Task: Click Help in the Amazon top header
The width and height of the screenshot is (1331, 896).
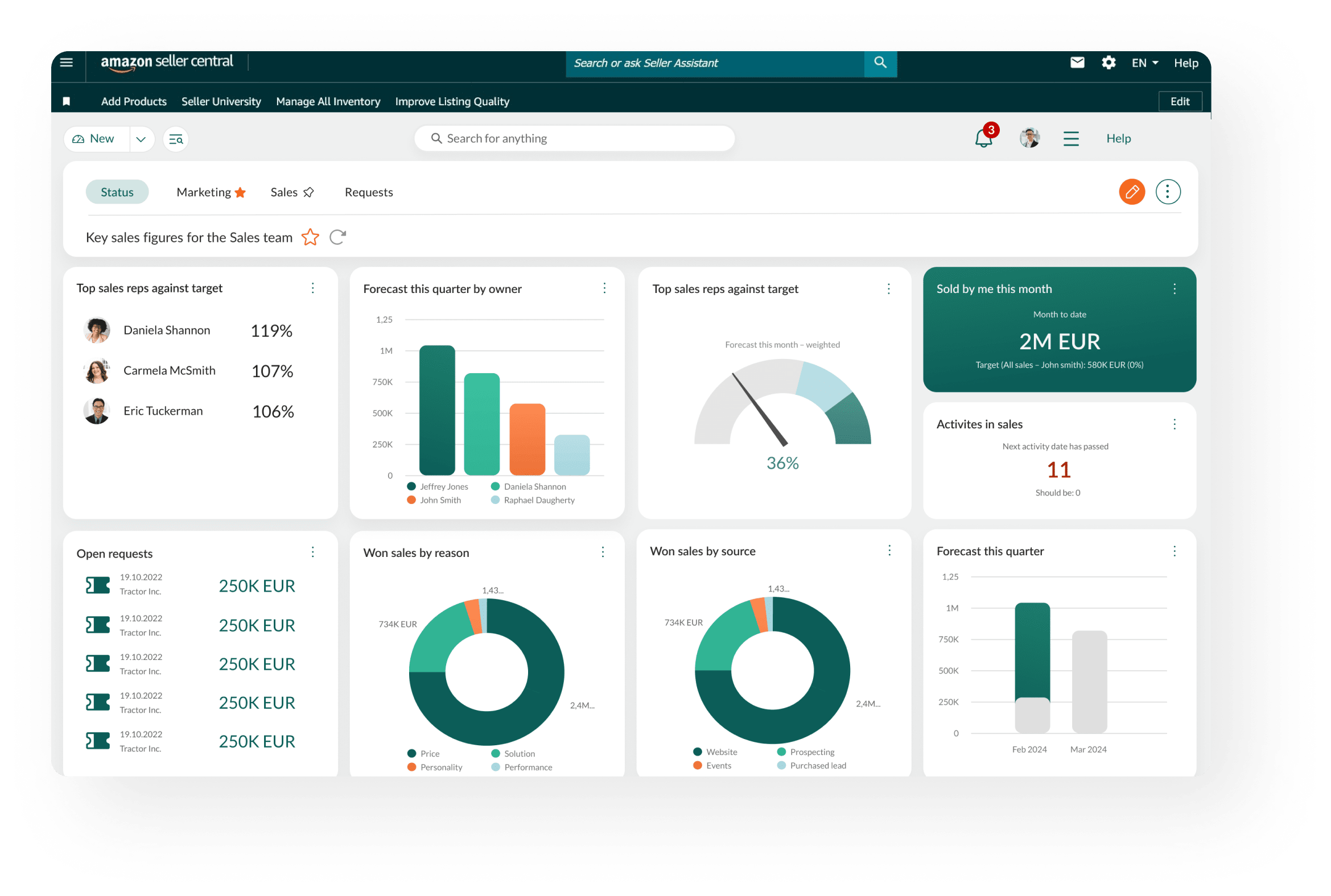Action: (x=1186, y=63)
